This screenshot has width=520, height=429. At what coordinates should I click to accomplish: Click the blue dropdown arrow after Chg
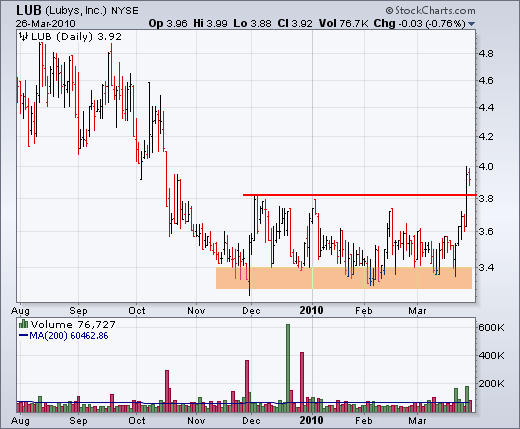[471, 24]
